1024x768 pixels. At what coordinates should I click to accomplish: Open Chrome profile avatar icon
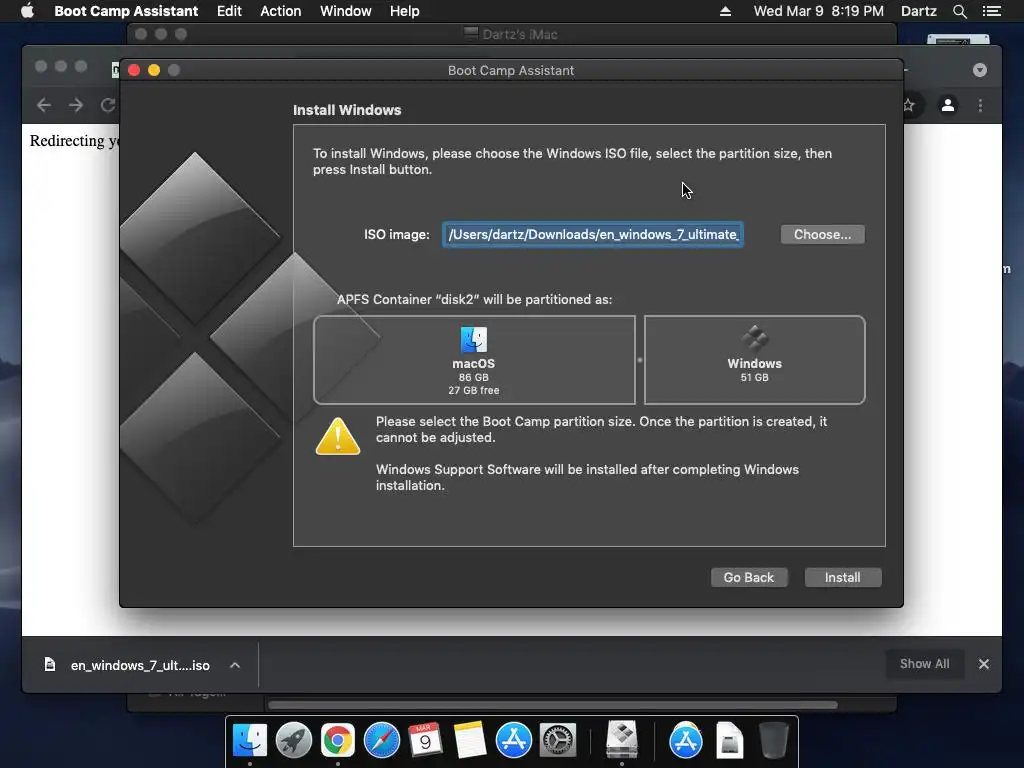[x=948, y=105]
